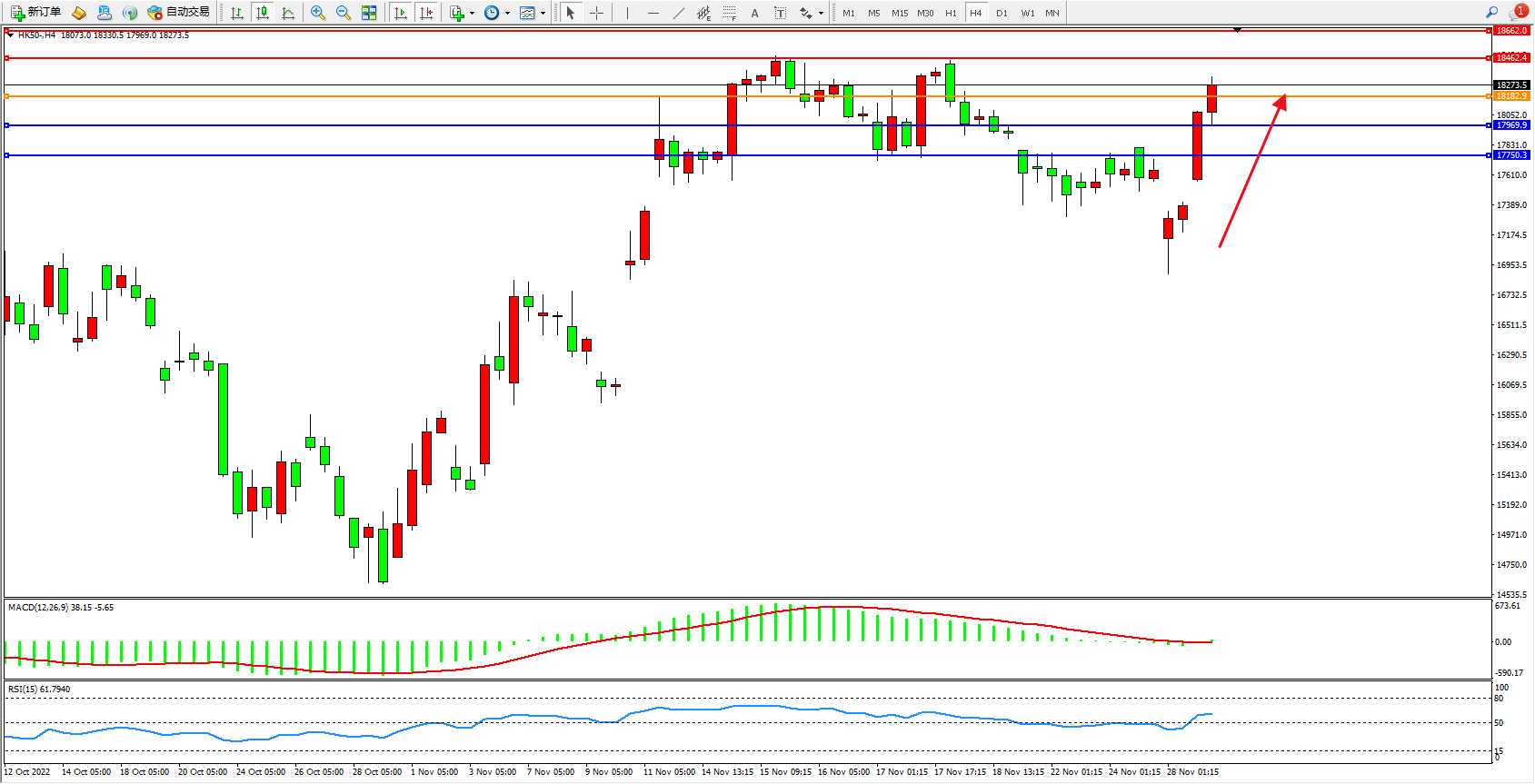This screenshot has width=1535, height=784.
Task: Select candlestick chart mode
Action: point(263,13)
